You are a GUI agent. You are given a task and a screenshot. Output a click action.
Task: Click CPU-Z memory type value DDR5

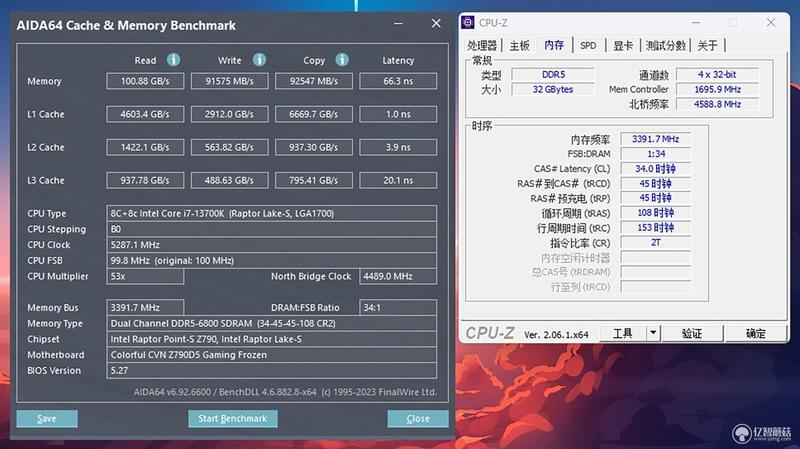553,74
